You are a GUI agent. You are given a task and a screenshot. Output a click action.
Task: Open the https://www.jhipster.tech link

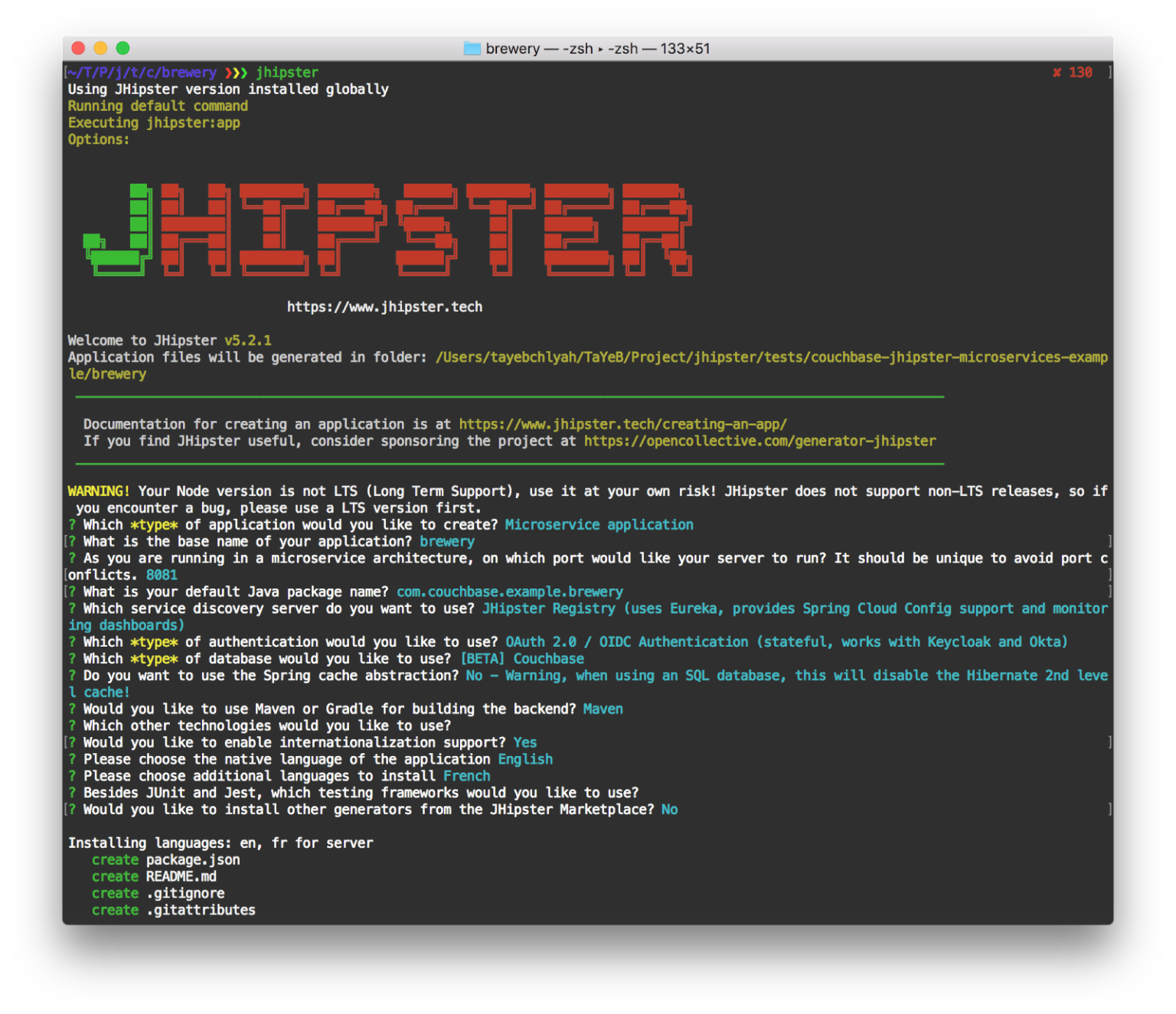[384, 306]
